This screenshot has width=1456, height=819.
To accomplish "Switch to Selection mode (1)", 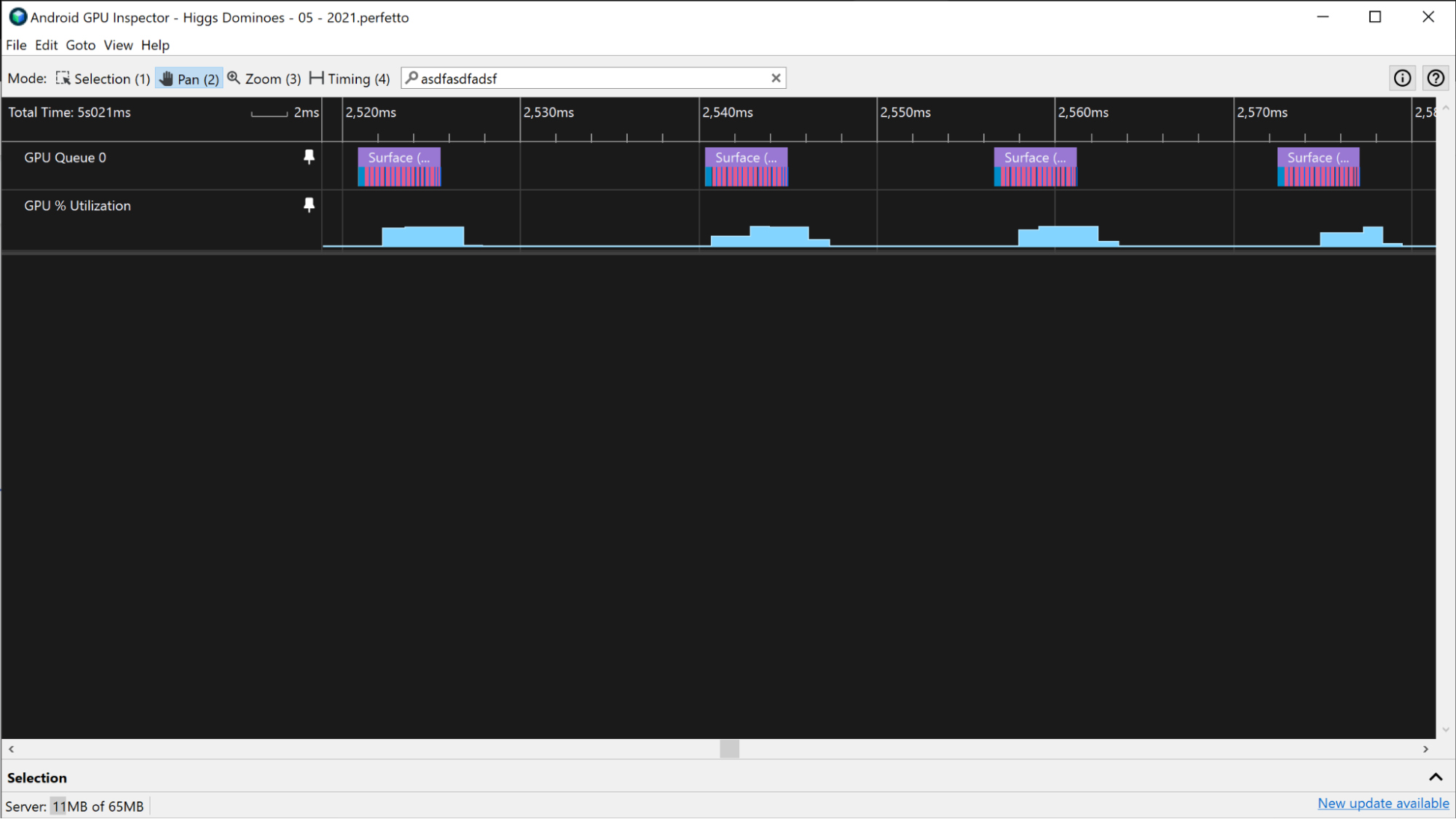I will pos(103,78).
